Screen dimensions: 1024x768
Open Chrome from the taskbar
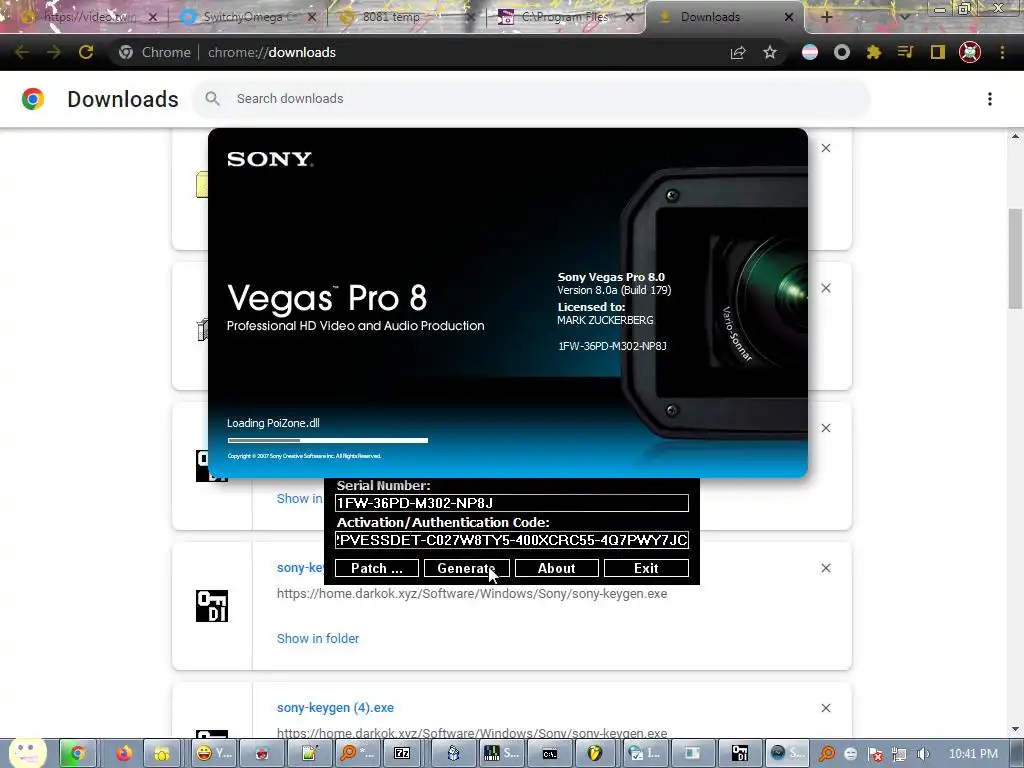[78, 754]
